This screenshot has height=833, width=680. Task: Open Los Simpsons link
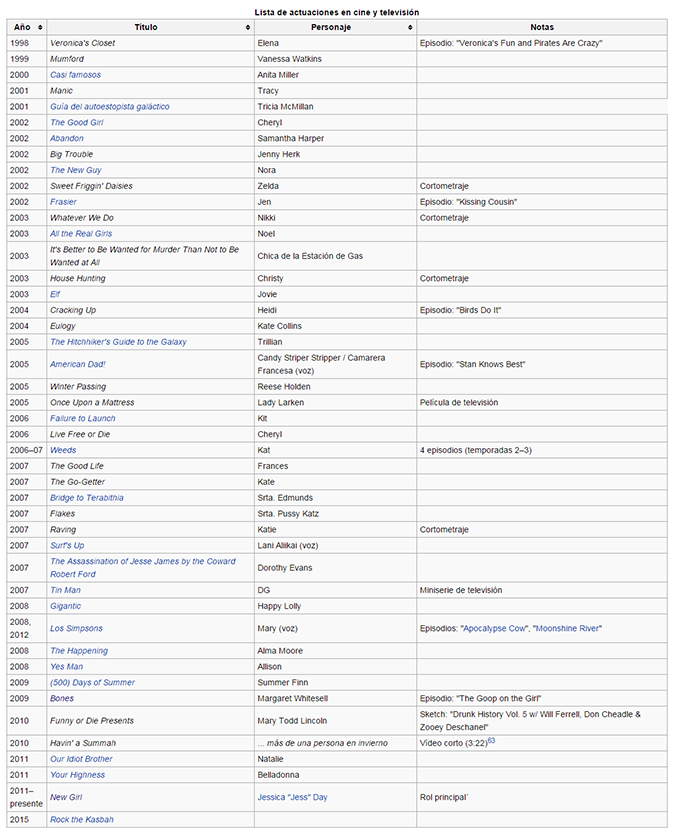[x=76, y=628]
